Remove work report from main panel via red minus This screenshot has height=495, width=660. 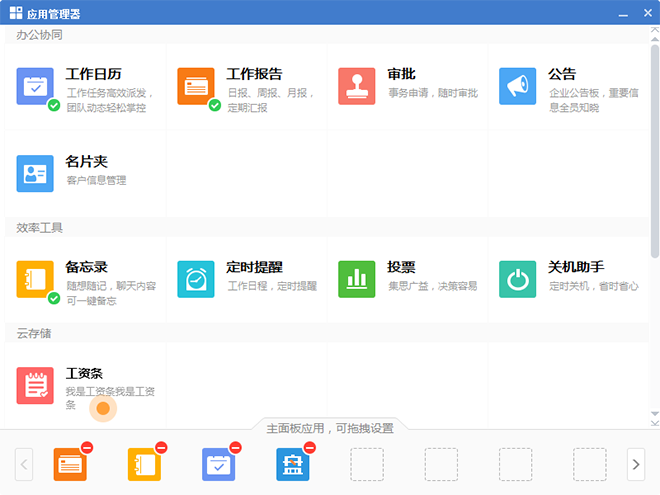point(87,447)
